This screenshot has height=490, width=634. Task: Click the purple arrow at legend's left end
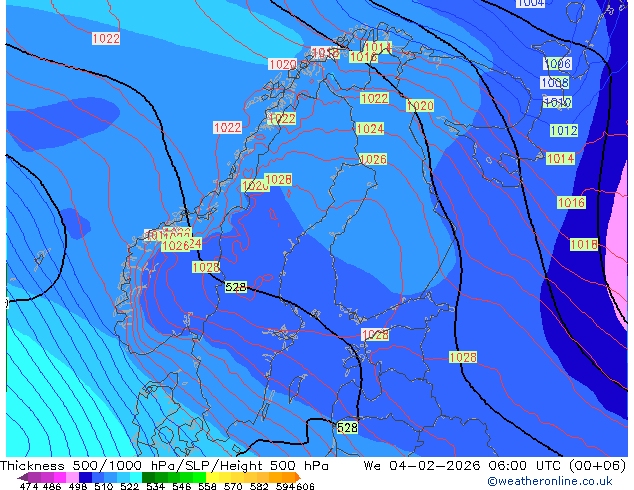pyautogui.click(x=22, y=477)
